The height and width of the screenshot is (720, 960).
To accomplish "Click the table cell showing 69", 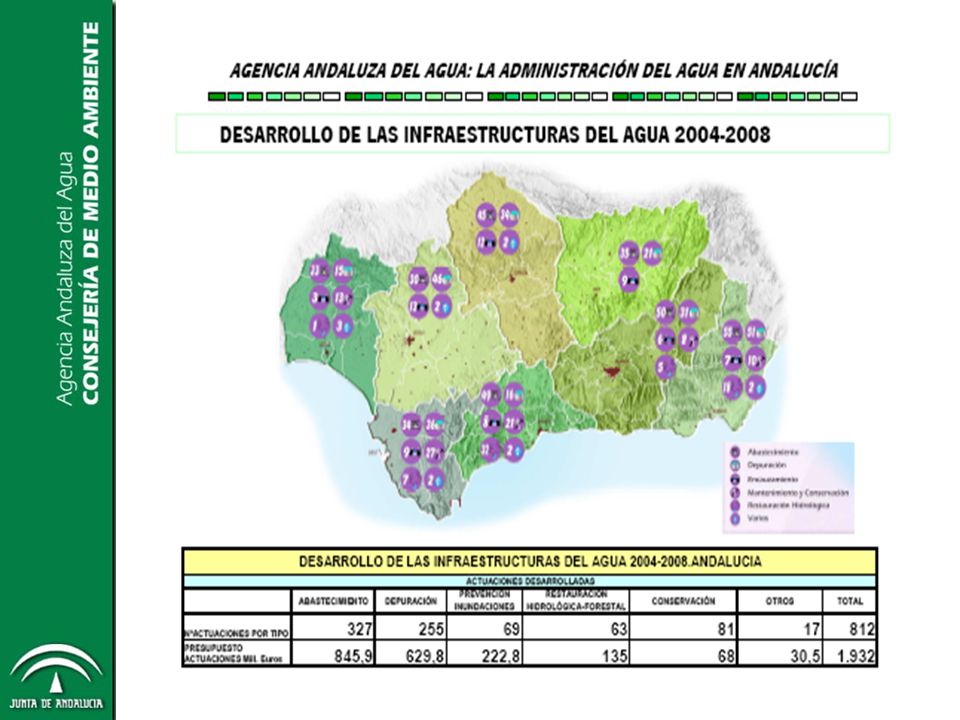I will (484, 628).
